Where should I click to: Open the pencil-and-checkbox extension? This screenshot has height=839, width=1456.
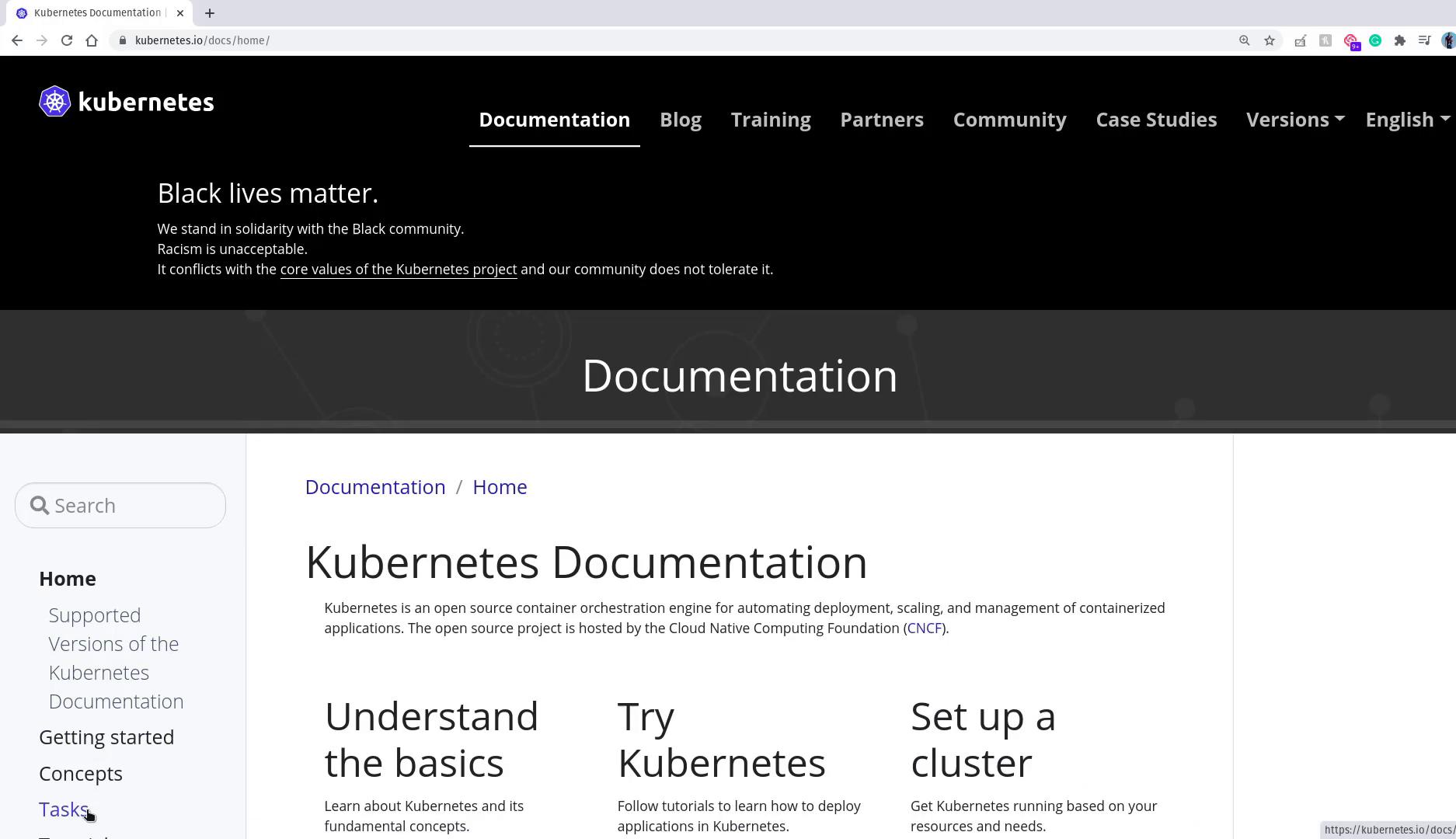tap(1300, 40)
